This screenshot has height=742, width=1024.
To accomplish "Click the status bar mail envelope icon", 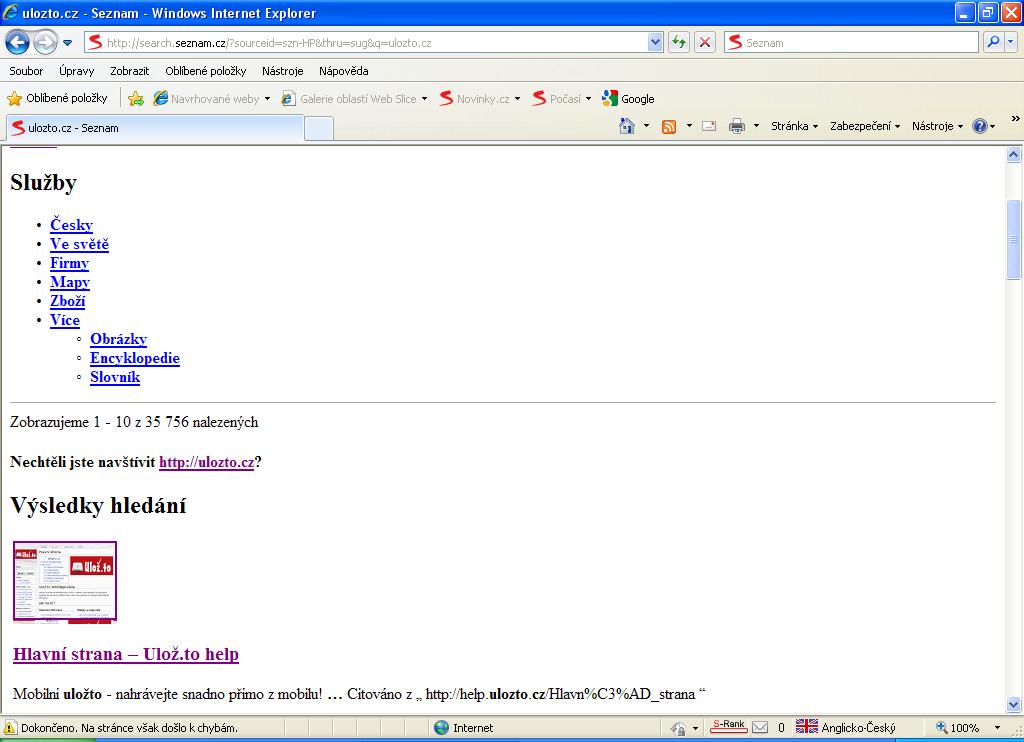I will (760, 727).
